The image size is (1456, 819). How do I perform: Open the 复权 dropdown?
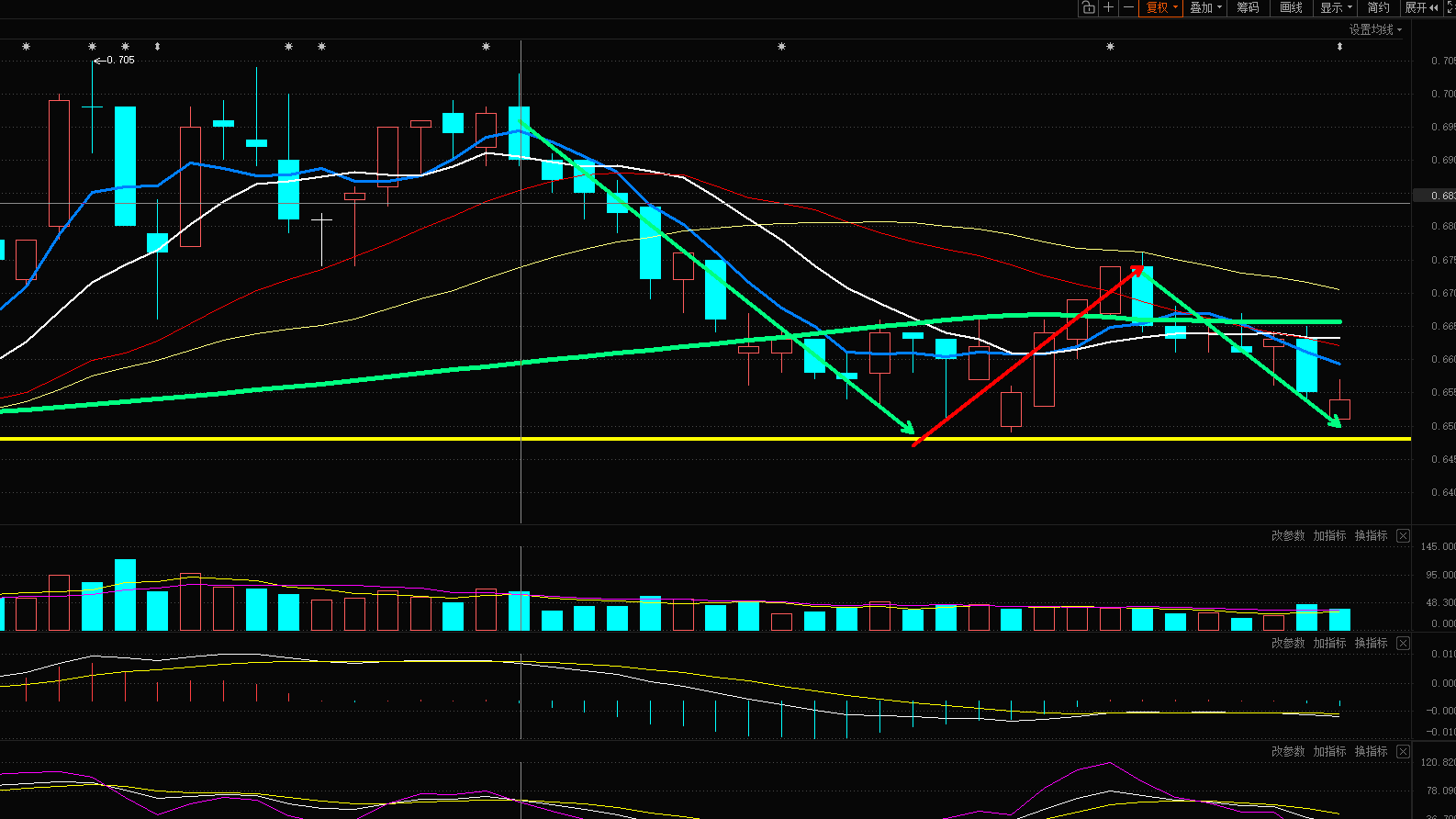pyautogui.click(x=1161, y=7)
